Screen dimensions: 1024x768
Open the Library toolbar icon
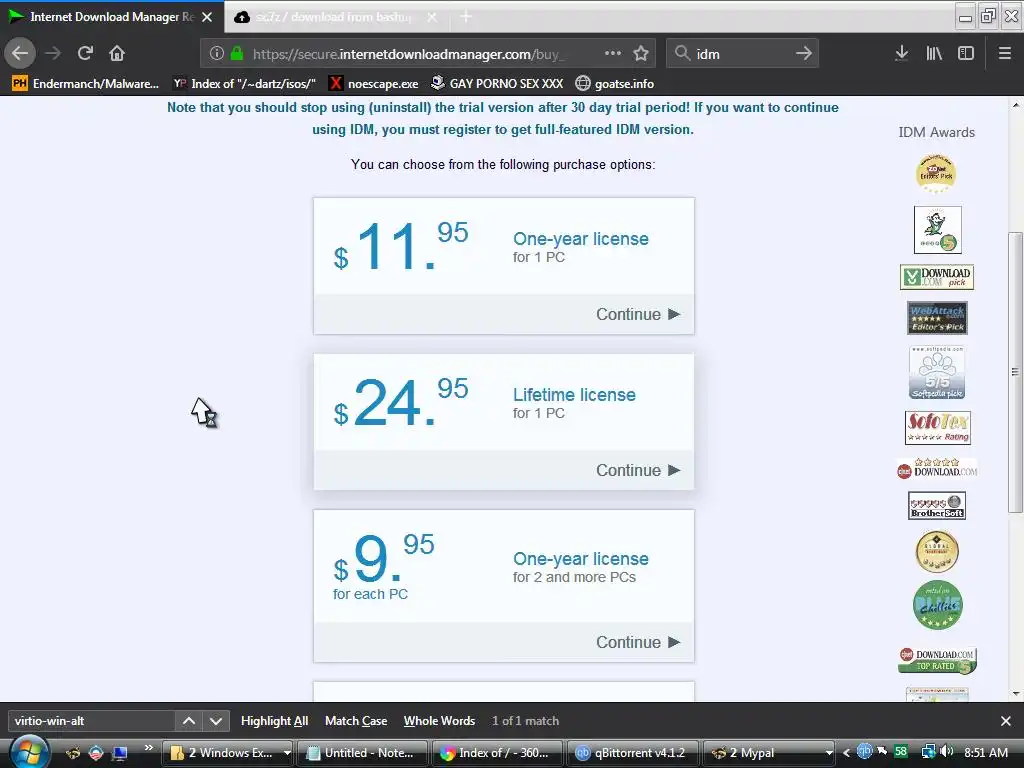(x=934, y=54)
